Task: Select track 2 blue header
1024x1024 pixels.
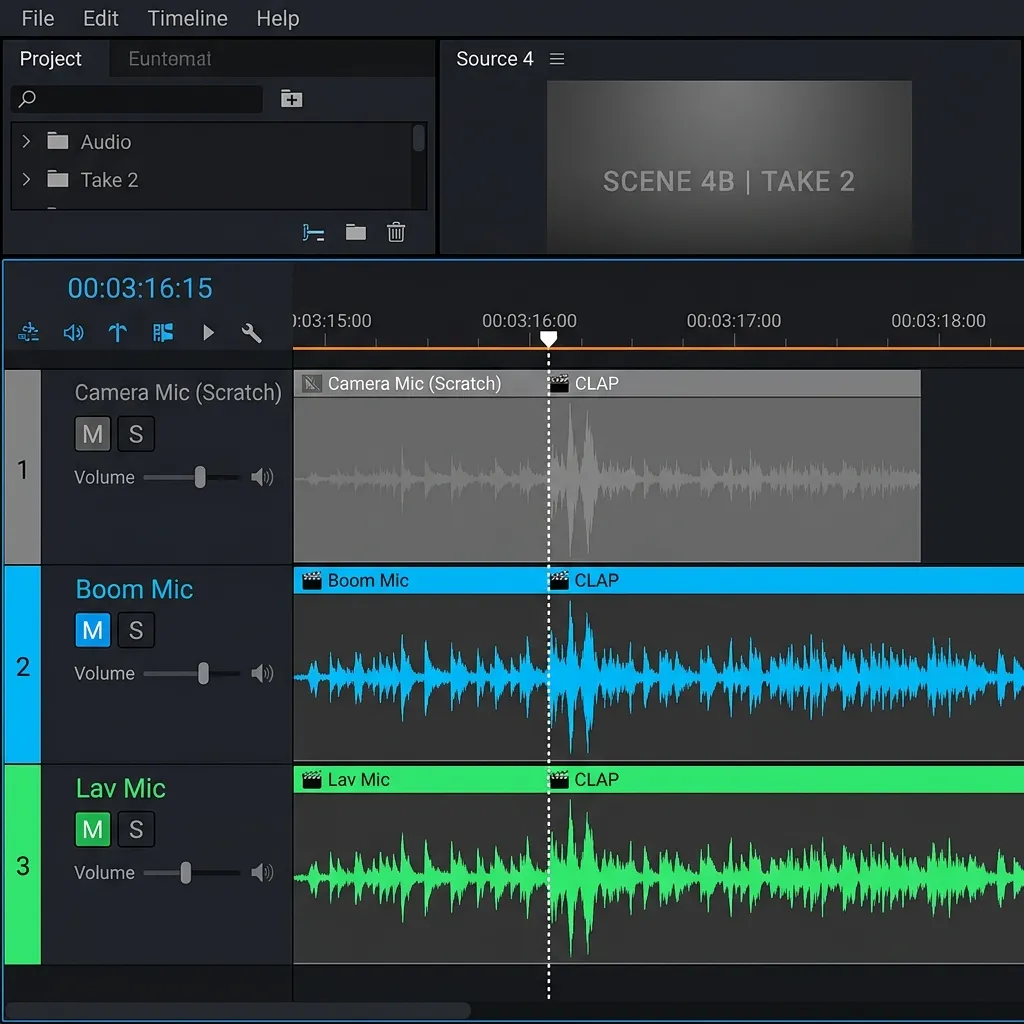Action: click(23, 665)
